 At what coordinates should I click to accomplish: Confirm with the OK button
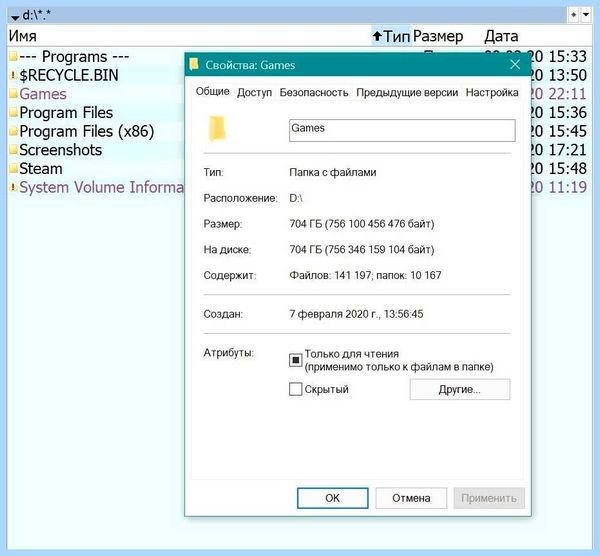pyautogui.click(x=333, y=498)
